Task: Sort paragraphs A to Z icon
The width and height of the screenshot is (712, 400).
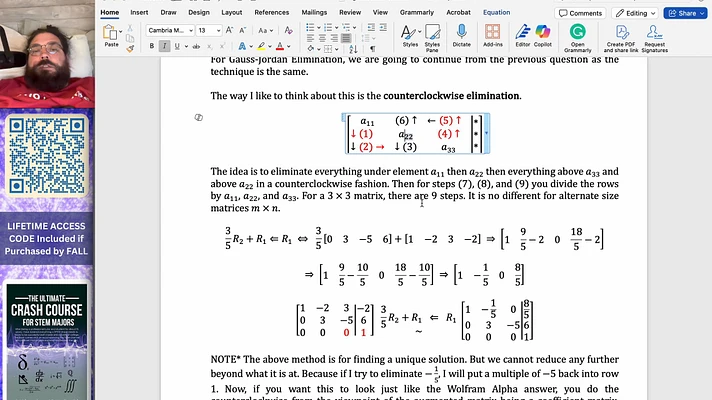Action: pos(353,49)
